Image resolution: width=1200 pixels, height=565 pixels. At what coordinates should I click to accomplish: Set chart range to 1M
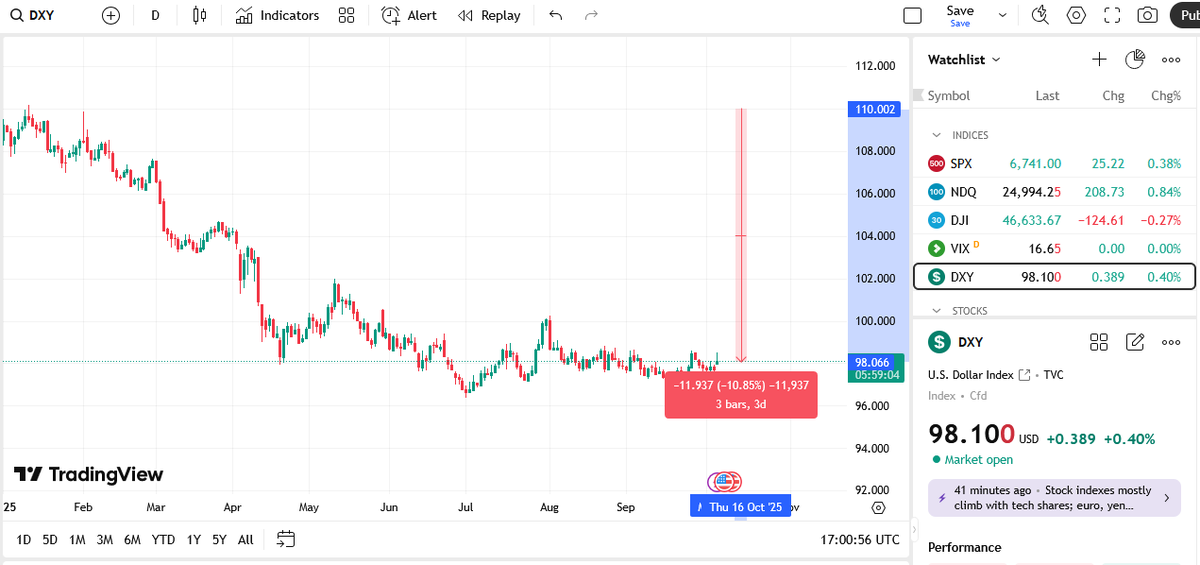77,540
